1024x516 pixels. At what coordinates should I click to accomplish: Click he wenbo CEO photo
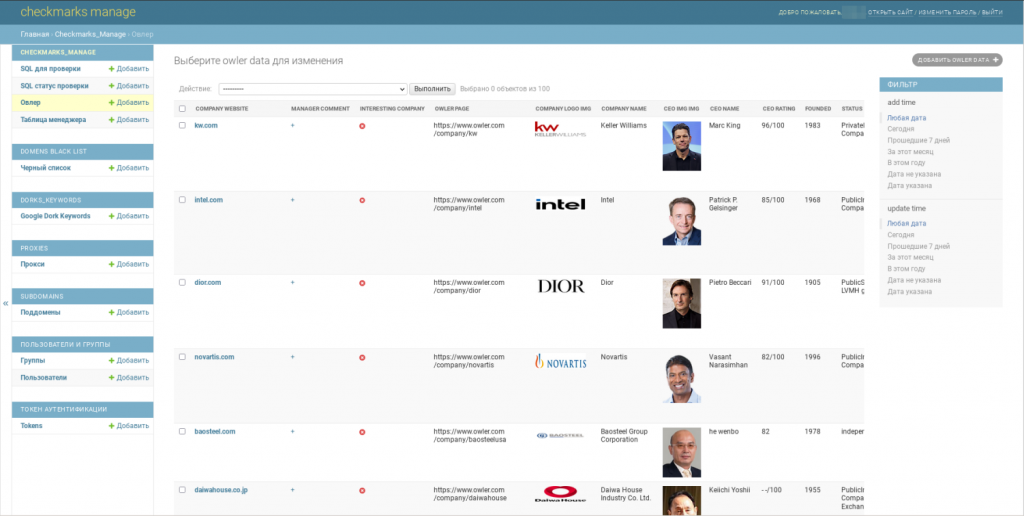point(682,453)
